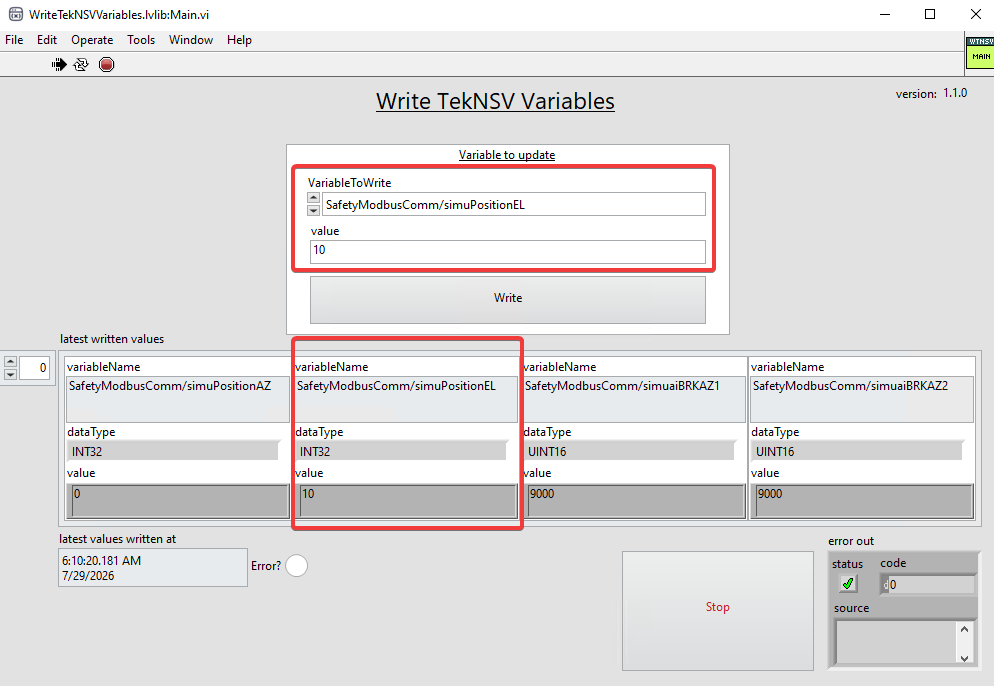
Task: Click the source scrollbar down arrow
Action: 964,657
